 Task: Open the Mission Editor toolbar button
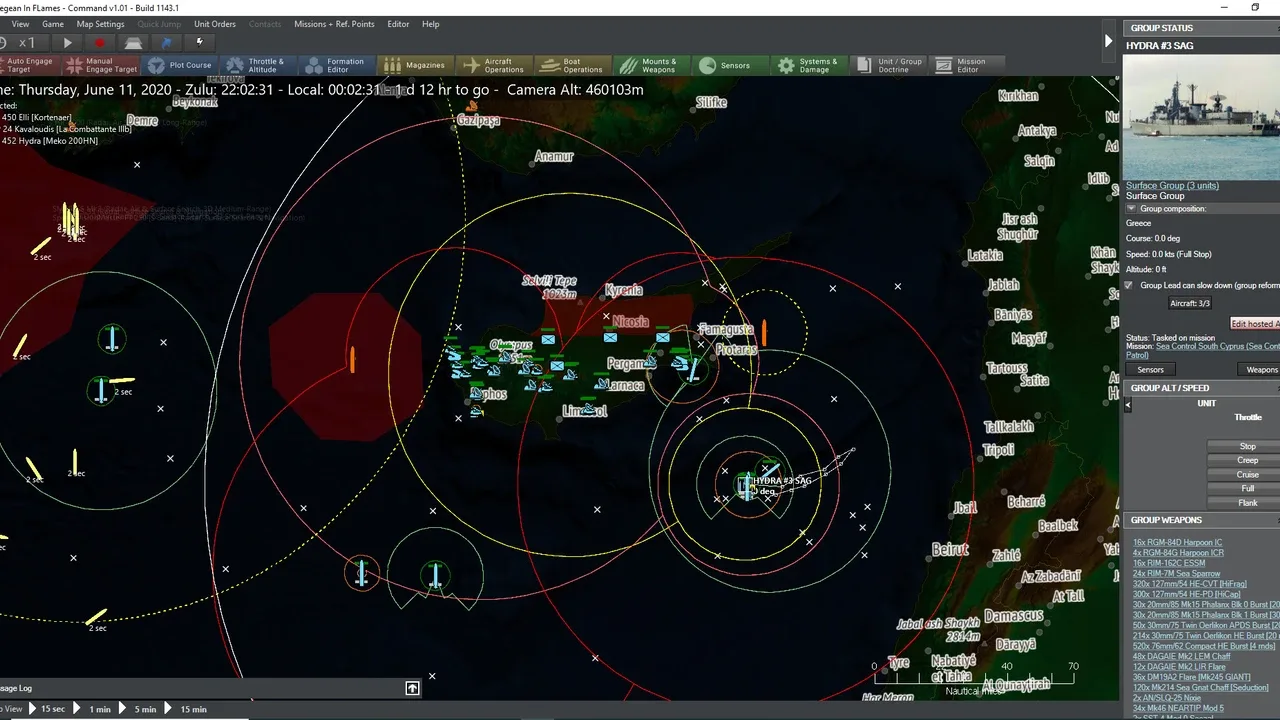960,65
